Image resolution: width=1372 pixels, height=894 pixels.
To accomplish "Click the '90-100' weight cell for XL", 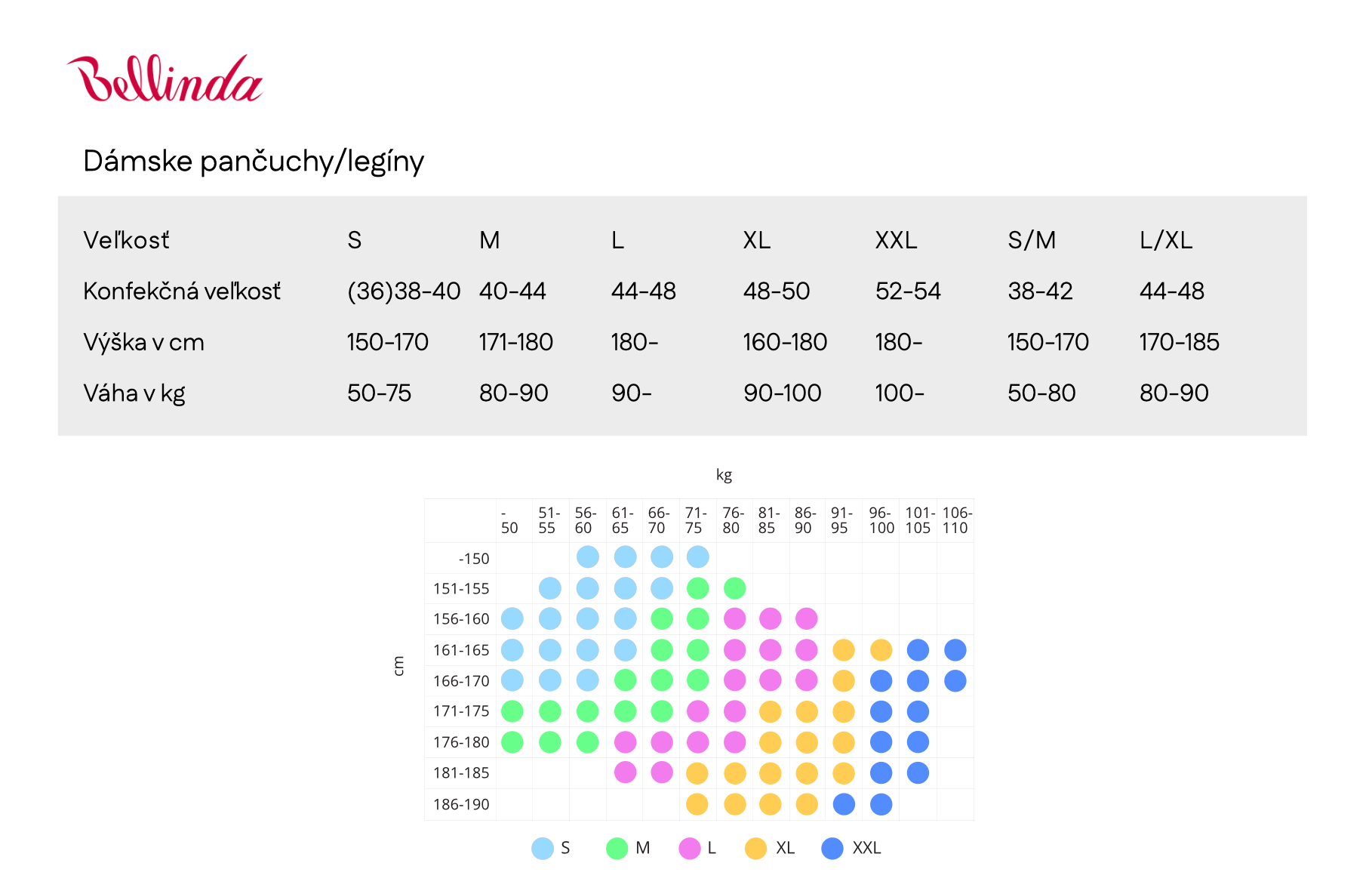I will pos(782,393).
